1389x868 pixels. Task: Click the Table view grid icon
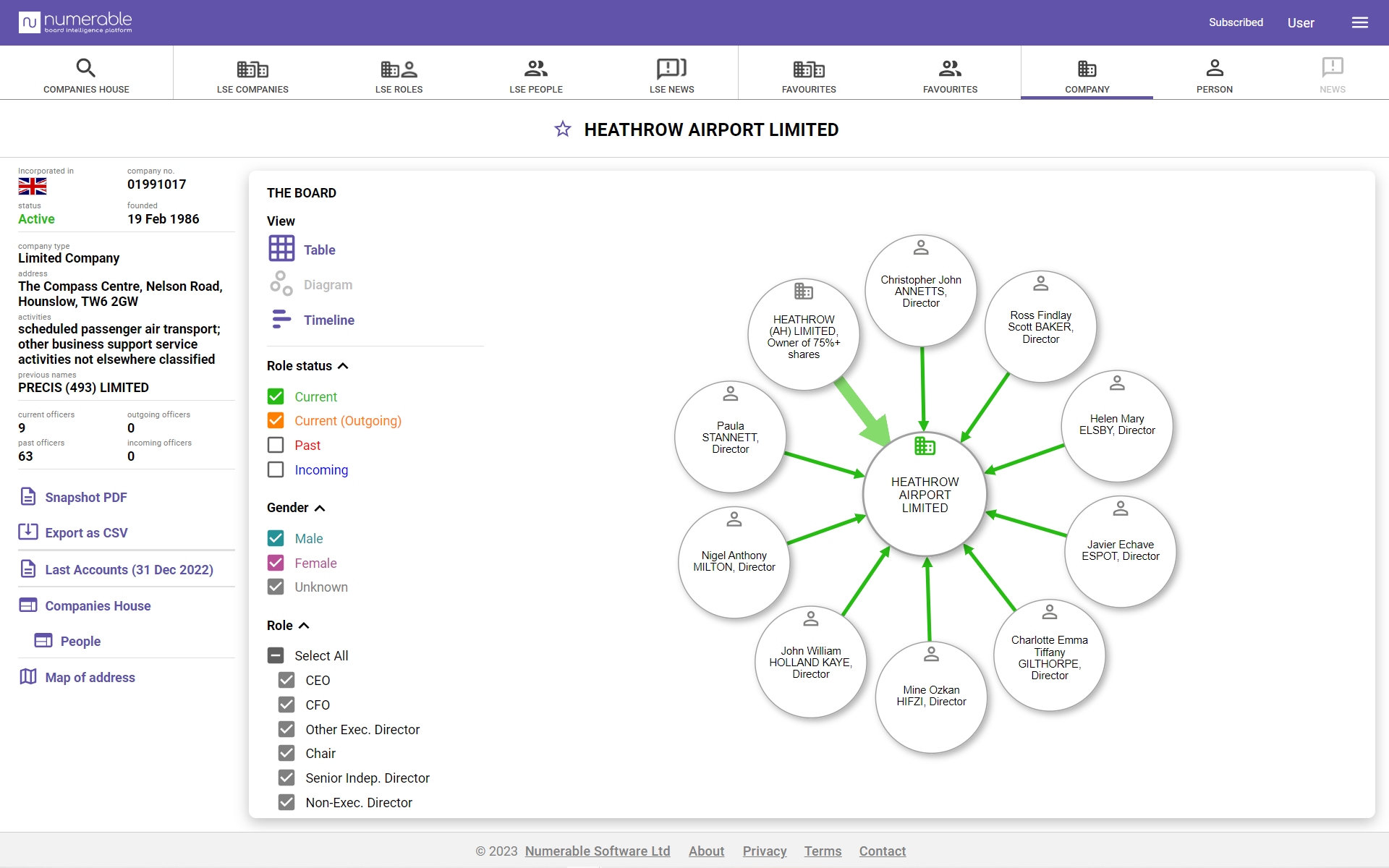[281, 248]
